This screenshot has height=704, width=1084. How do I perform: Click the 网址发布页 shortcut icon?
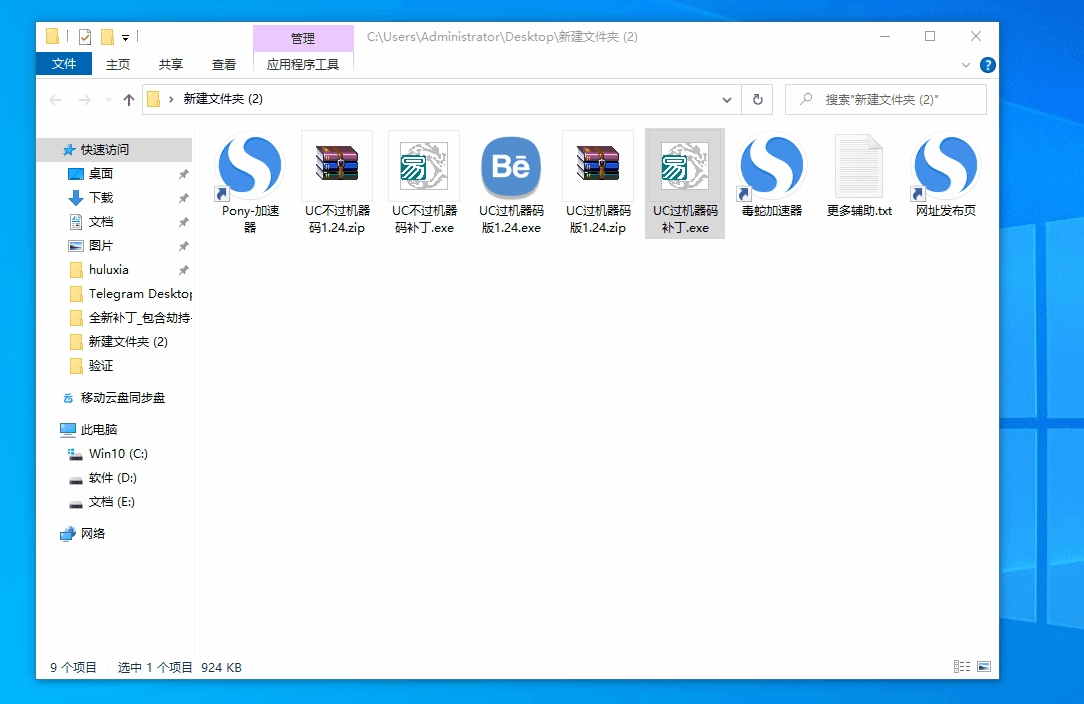point(945,166)
